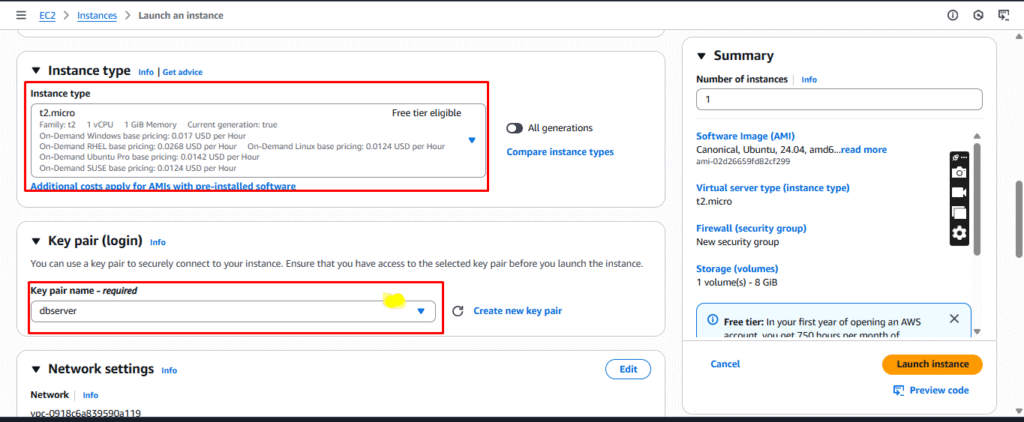Collapse the Summary panel
Image resolution: width=1024 pixels, height=422 pixels.
(701, 56)
